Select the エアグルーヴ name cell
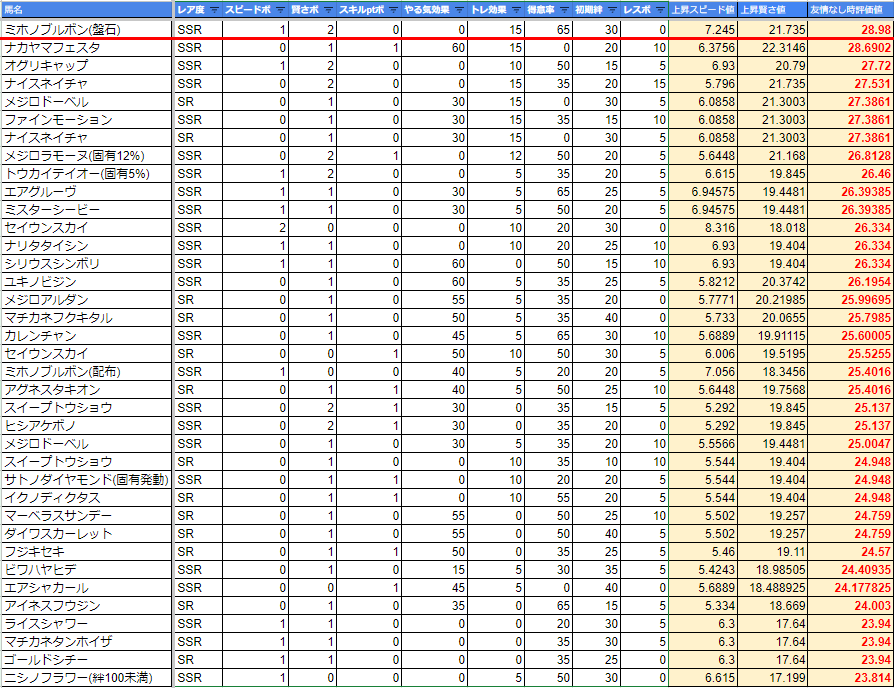 coord(86,192)
